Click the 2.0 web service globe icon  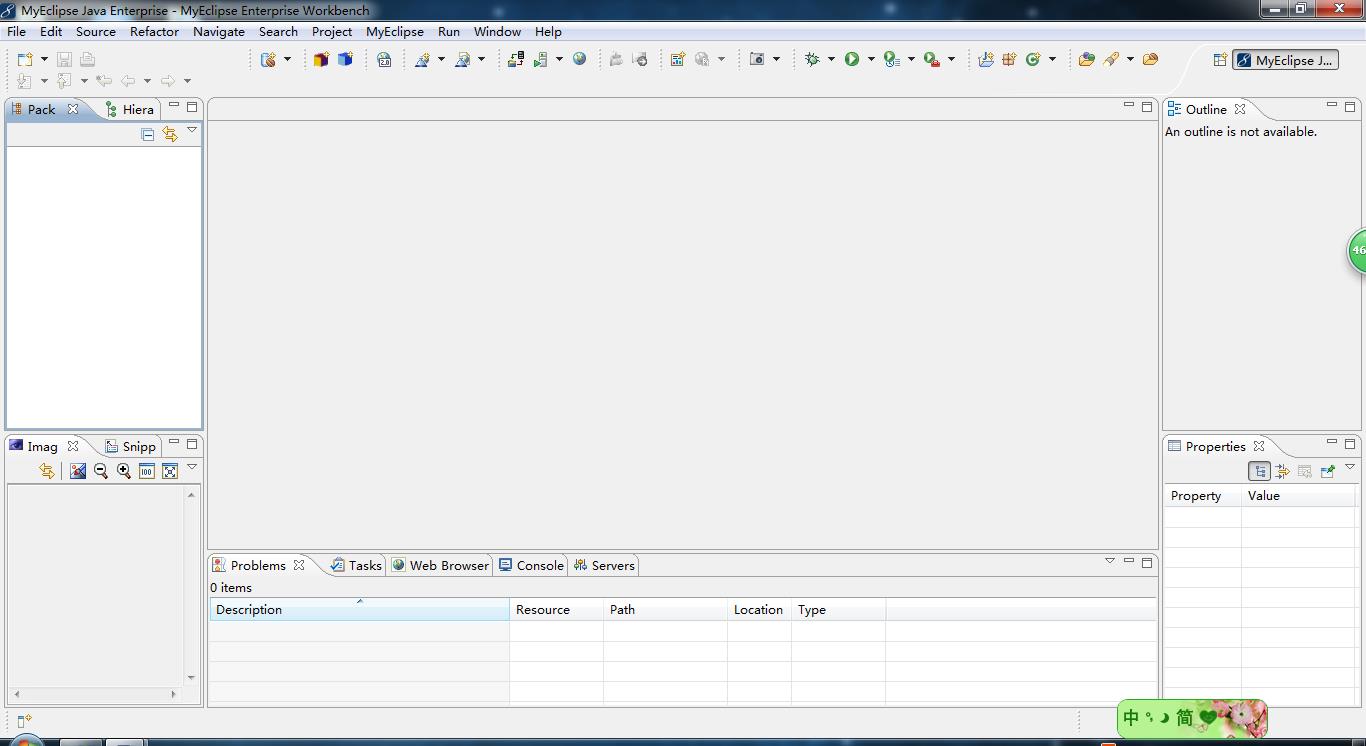tap(384, 60)
